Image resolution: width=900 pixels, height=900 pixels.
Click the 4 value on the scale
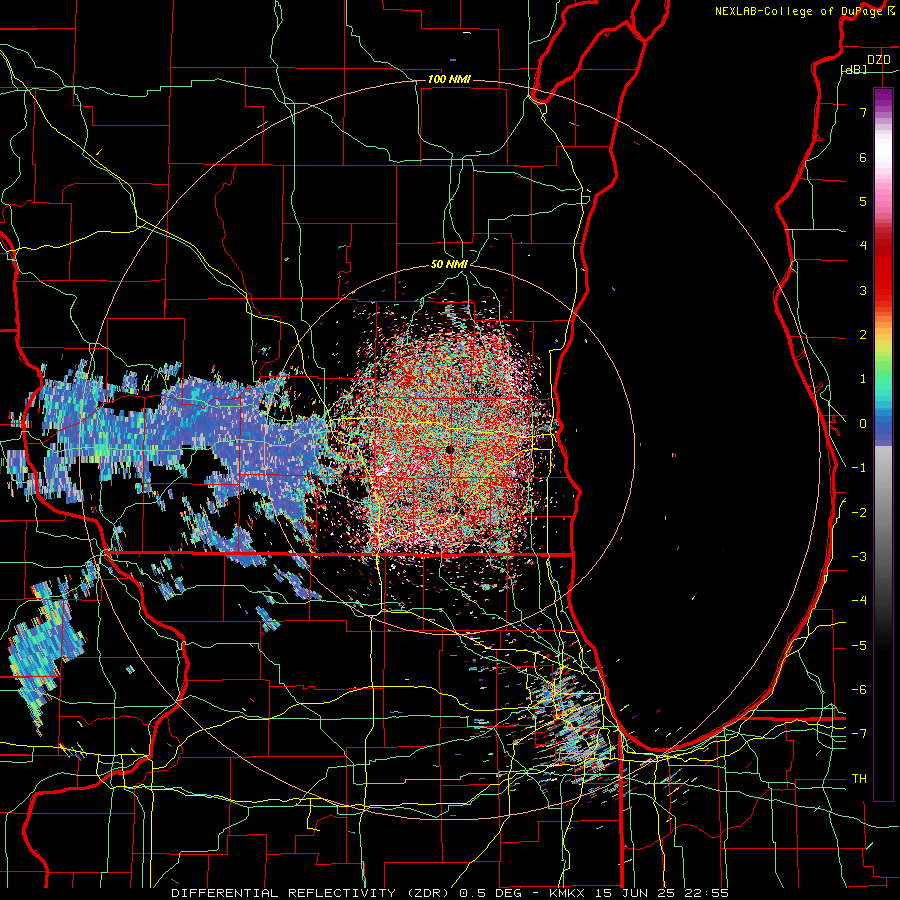click(x=863, y=246)
